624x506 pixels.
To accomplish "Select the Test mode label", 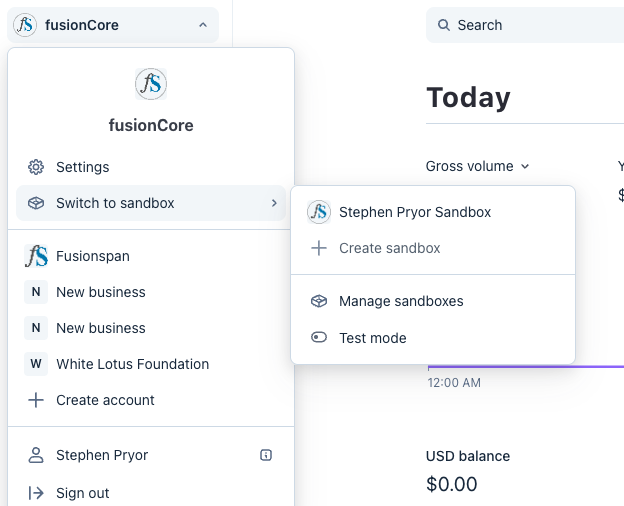I will (x=372, y=338).
